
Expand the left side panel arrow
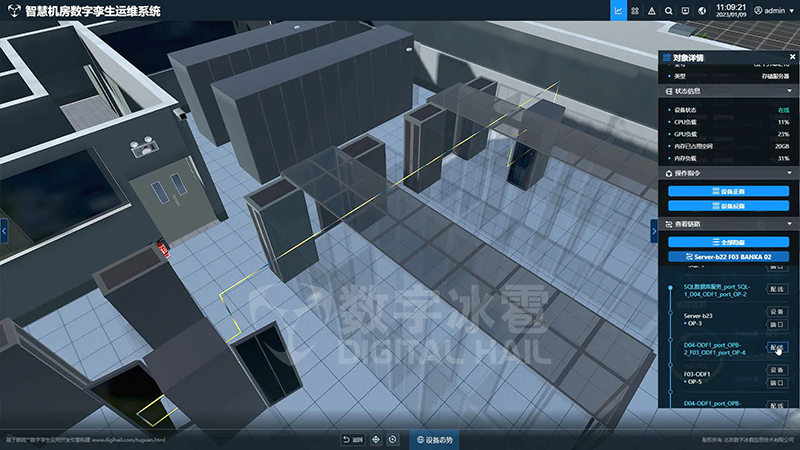click(x=4, y=231)
